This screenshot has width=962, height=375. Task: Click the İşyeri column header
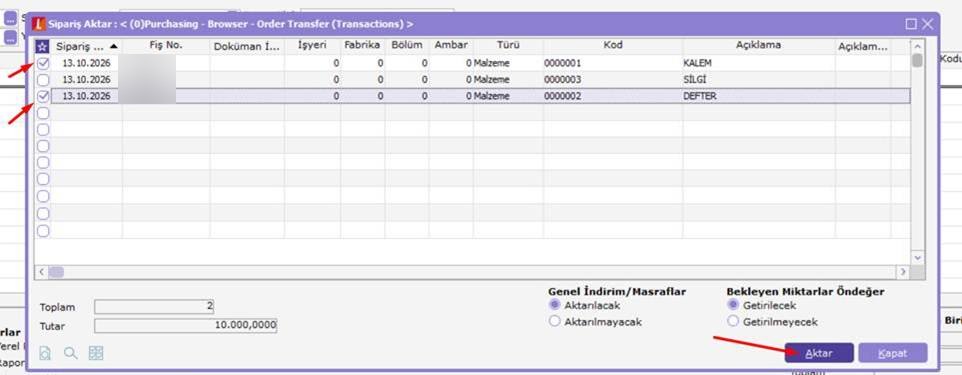(x=312, y=46)
